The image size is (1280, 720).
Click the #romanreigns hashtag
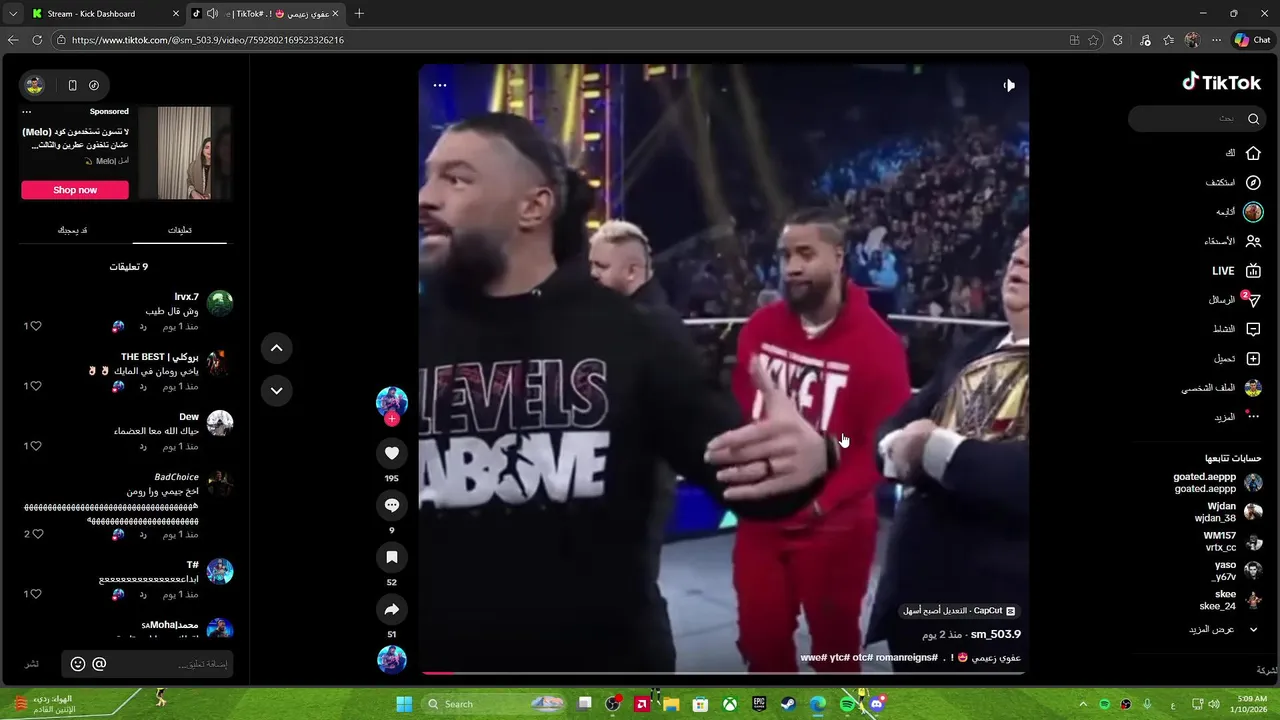pos(909,657)
